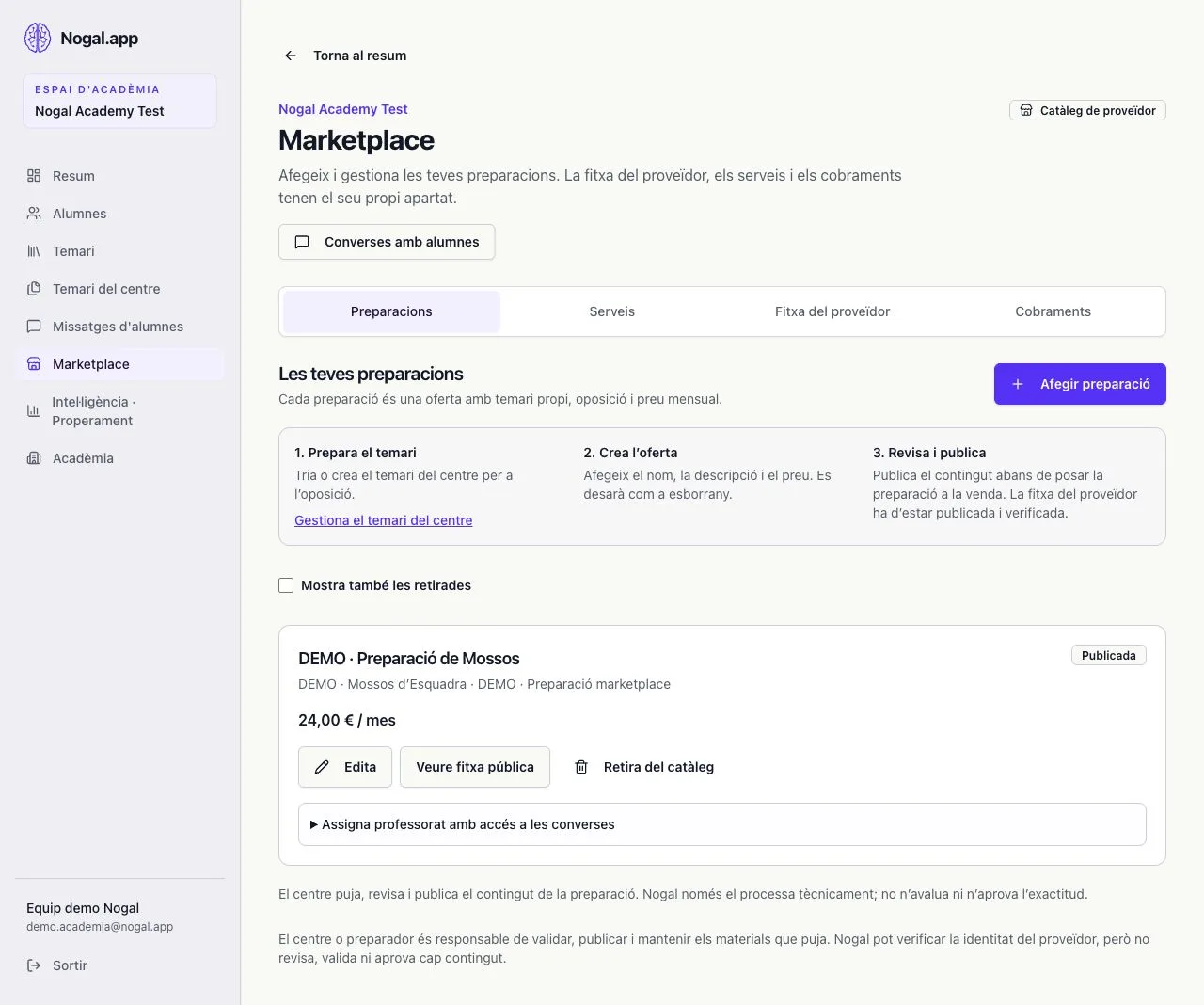
Task: Click the Temari del centre copy icon
Action: click(34, 289)
